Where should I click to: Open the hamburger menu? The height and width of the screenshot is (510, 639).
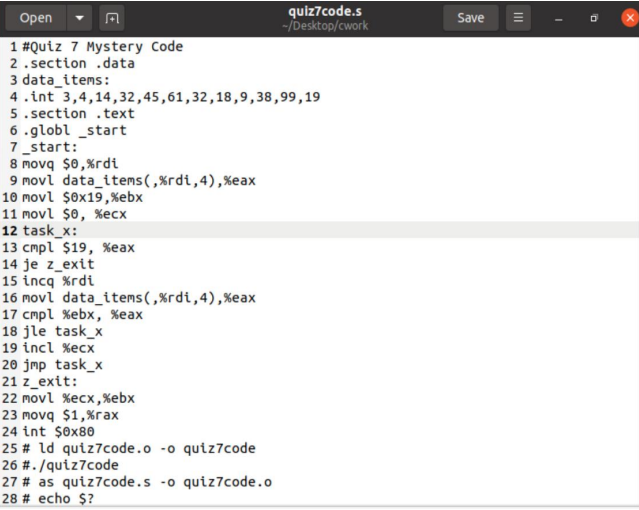[x=518, y=18]
